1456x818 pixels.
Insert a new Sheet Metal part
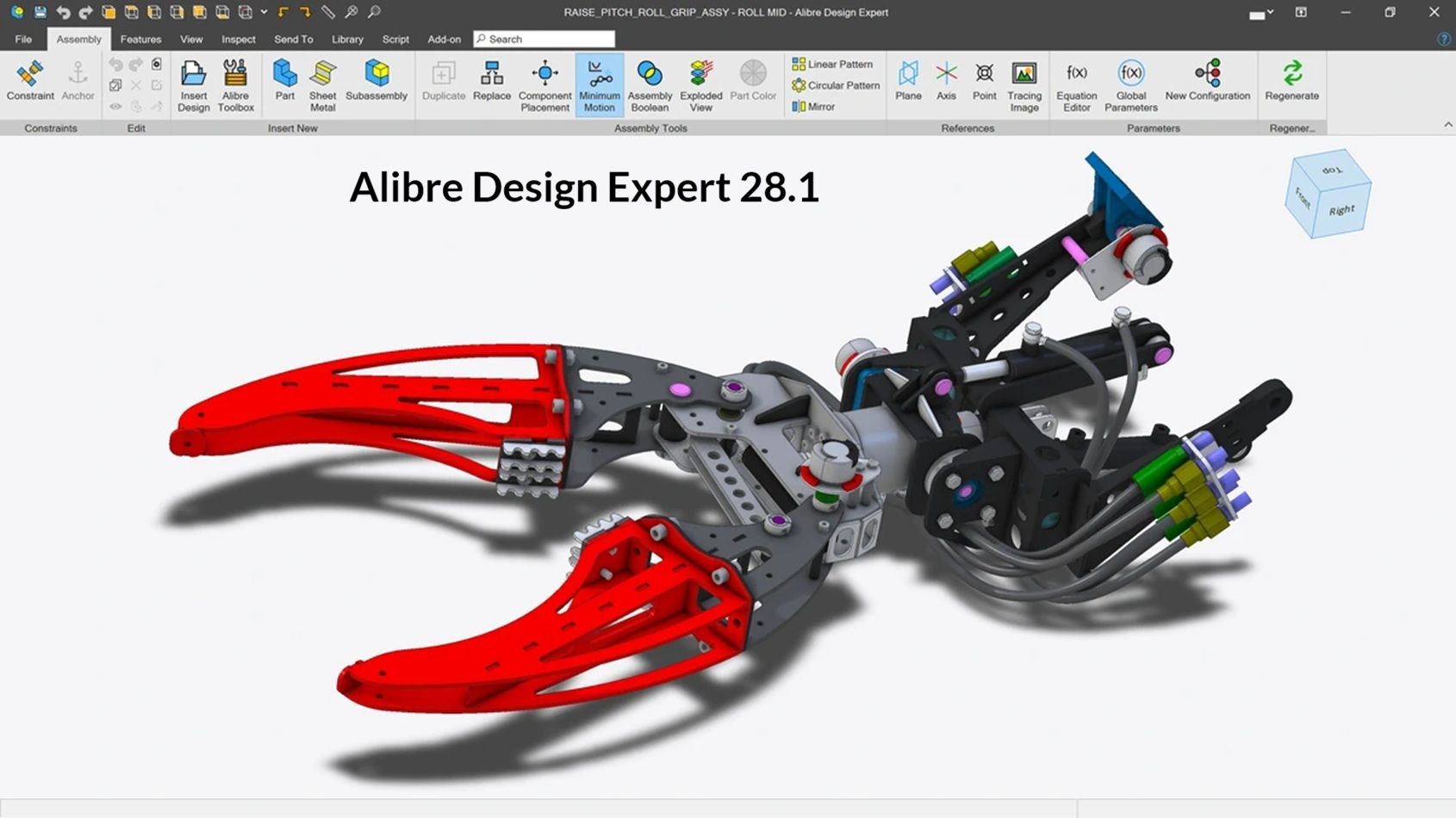[x=323, y=82]
